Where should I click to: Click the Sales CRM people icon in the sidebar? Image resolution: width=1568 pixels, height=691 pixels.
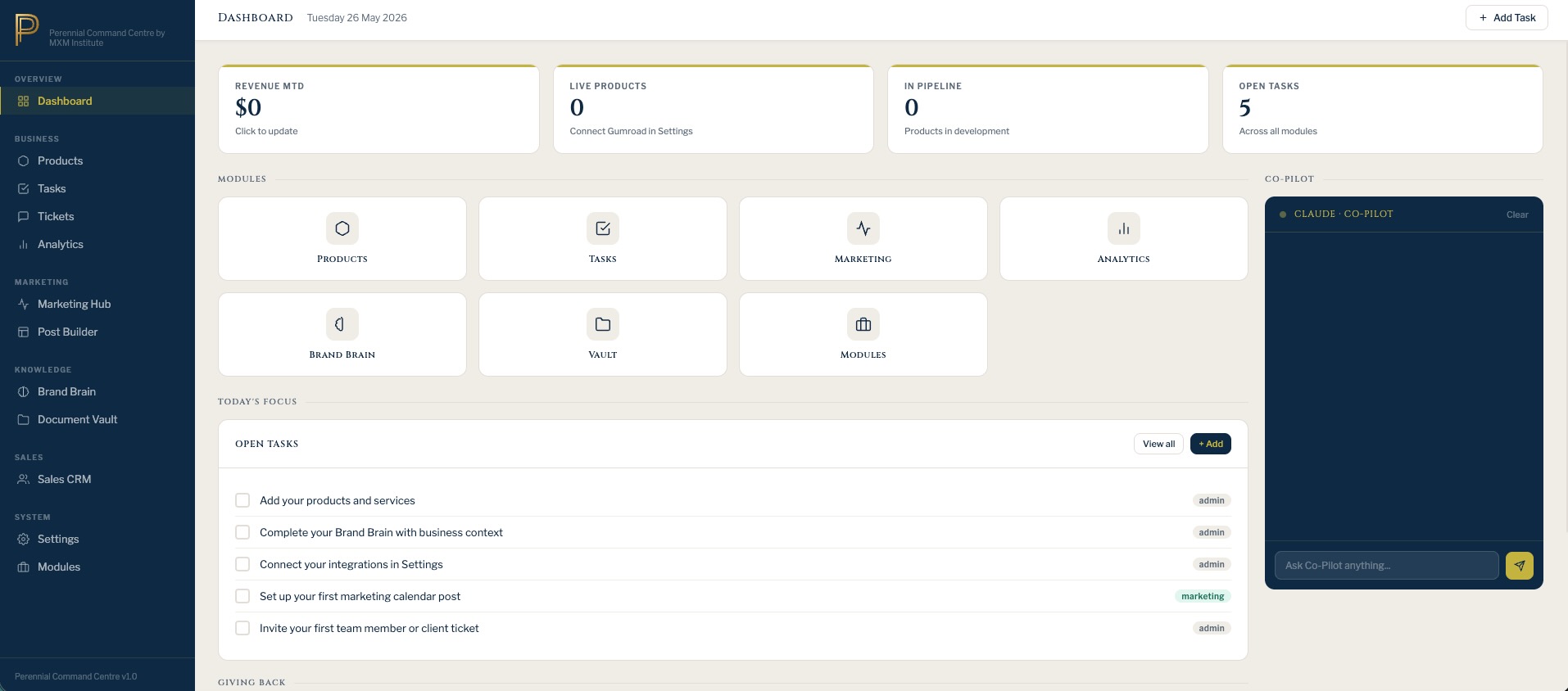click(23, 479)
